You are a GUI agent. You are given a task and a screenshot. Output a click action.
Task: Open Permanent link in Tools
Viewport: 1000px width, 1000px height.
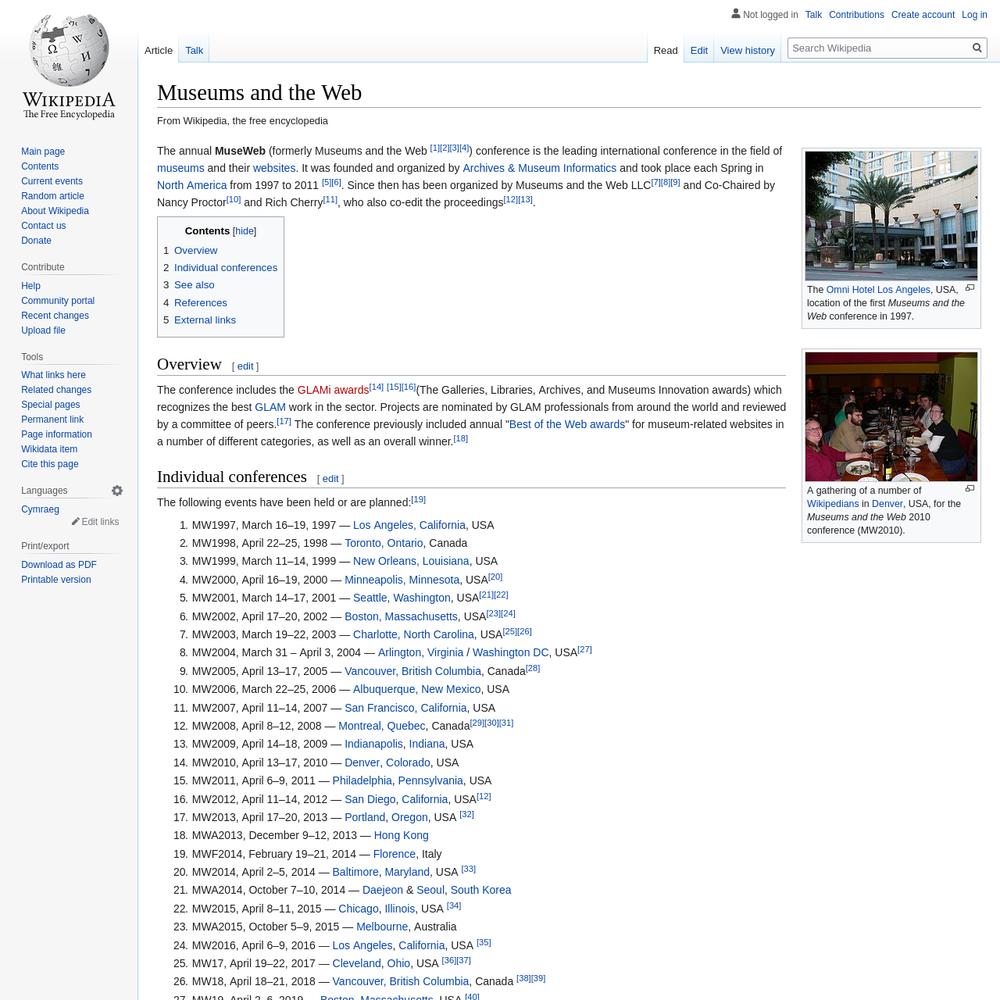tap(52, 420)
